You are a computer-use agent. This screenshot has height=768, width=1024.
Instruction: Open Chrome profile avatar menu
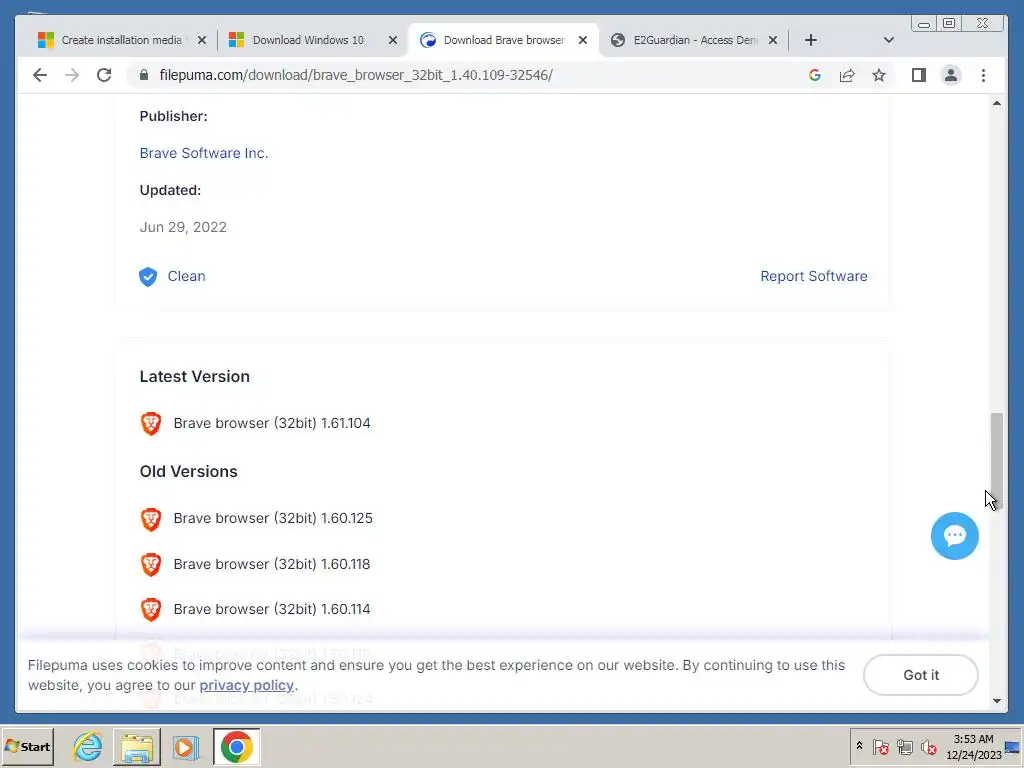tap(951, 75)
